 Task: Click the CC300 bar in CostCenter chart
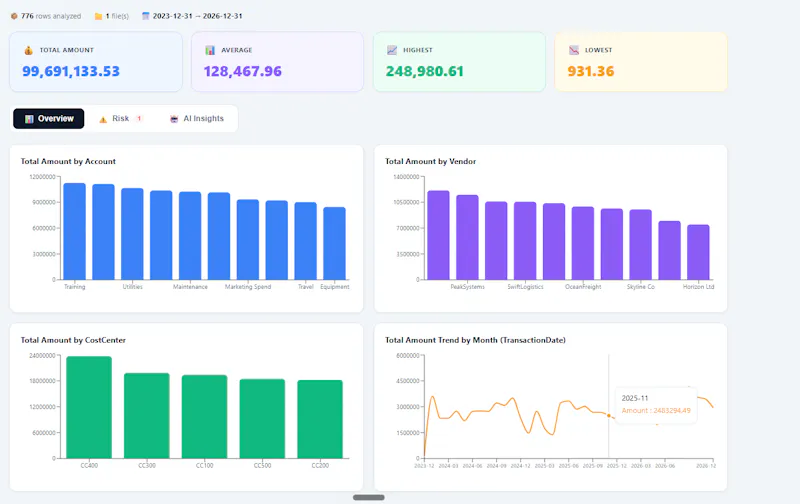pyautogui.click(x=147, y=416)
